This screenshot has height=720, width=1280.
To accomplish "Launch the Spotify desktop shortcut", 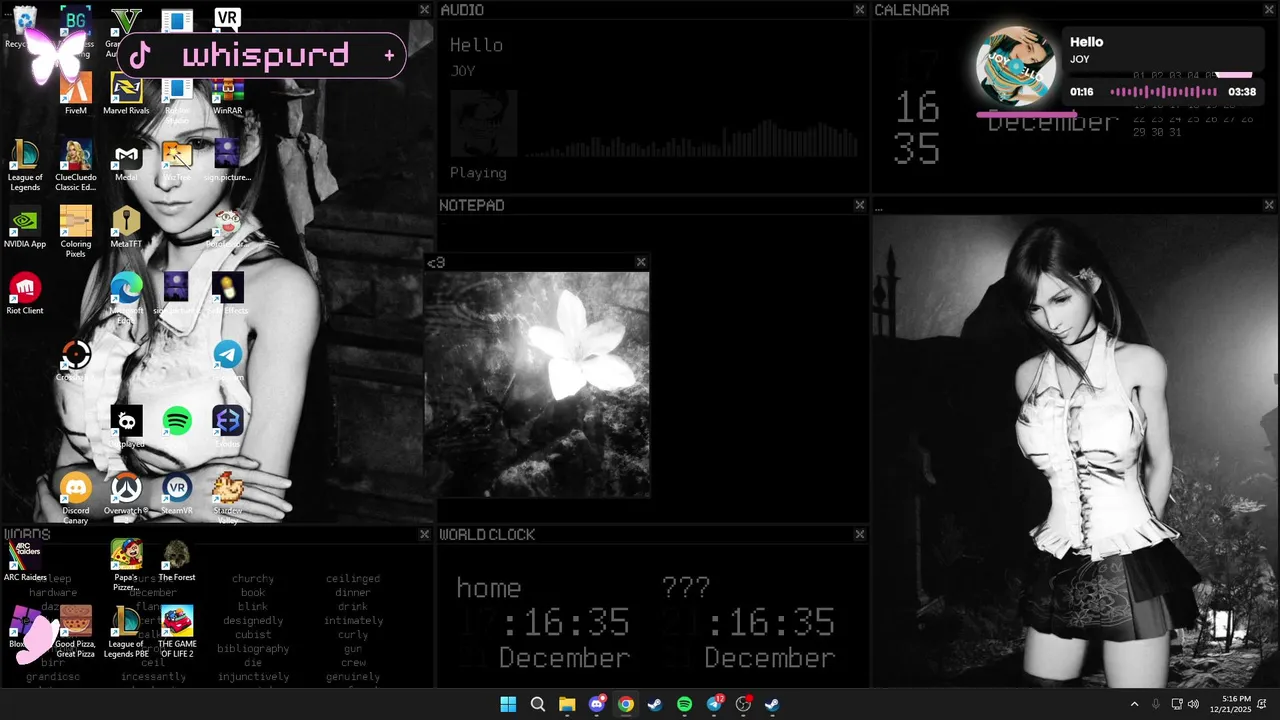I will pyautogui.click(x=177, y=421).
